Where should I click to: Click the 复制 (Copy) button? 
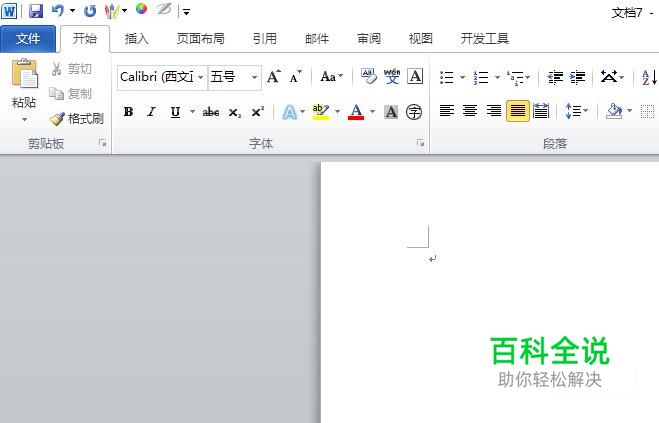click(71, 93)
